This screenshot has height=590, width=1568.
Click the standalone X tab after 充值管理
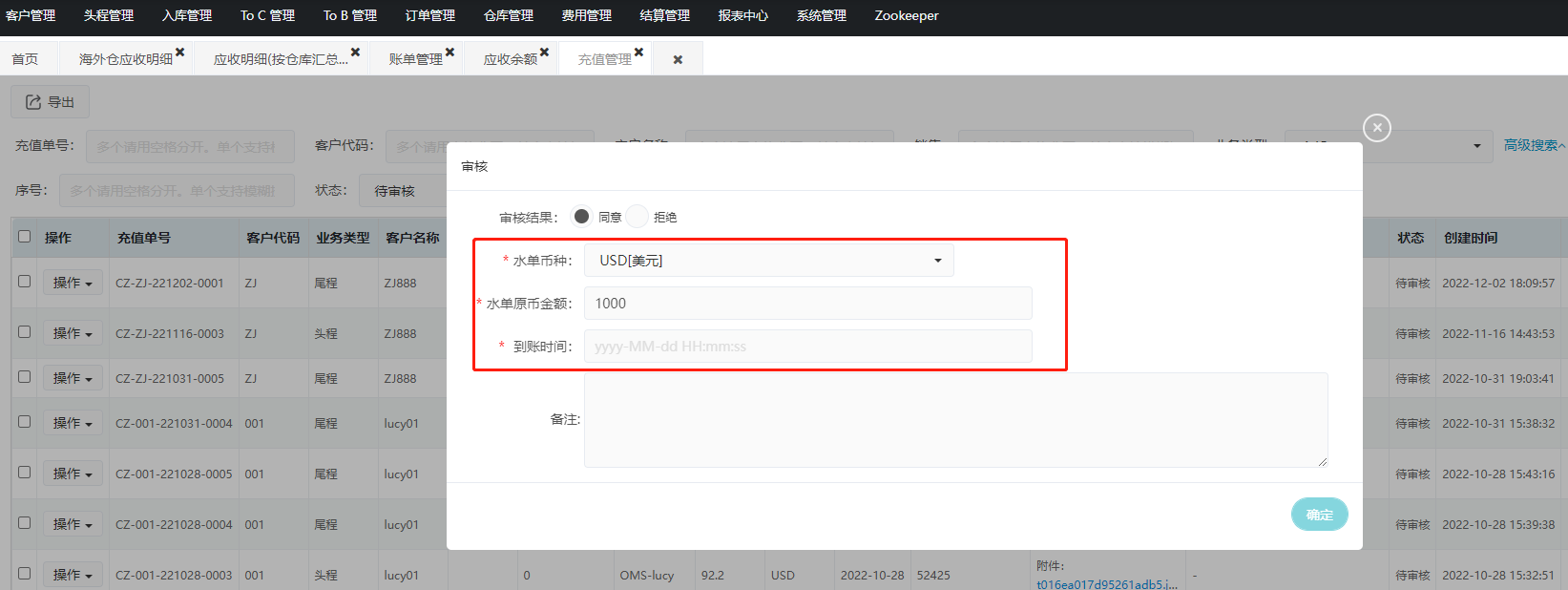tap(678, 59)
